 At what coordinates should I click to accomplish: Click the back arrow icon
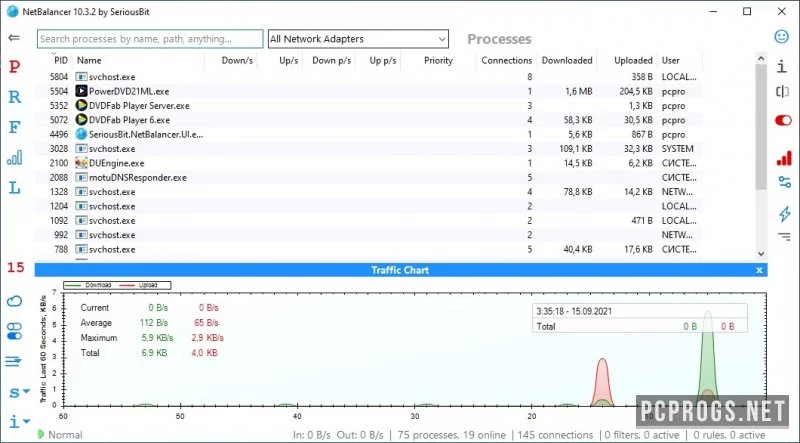(x=14, y=38)
